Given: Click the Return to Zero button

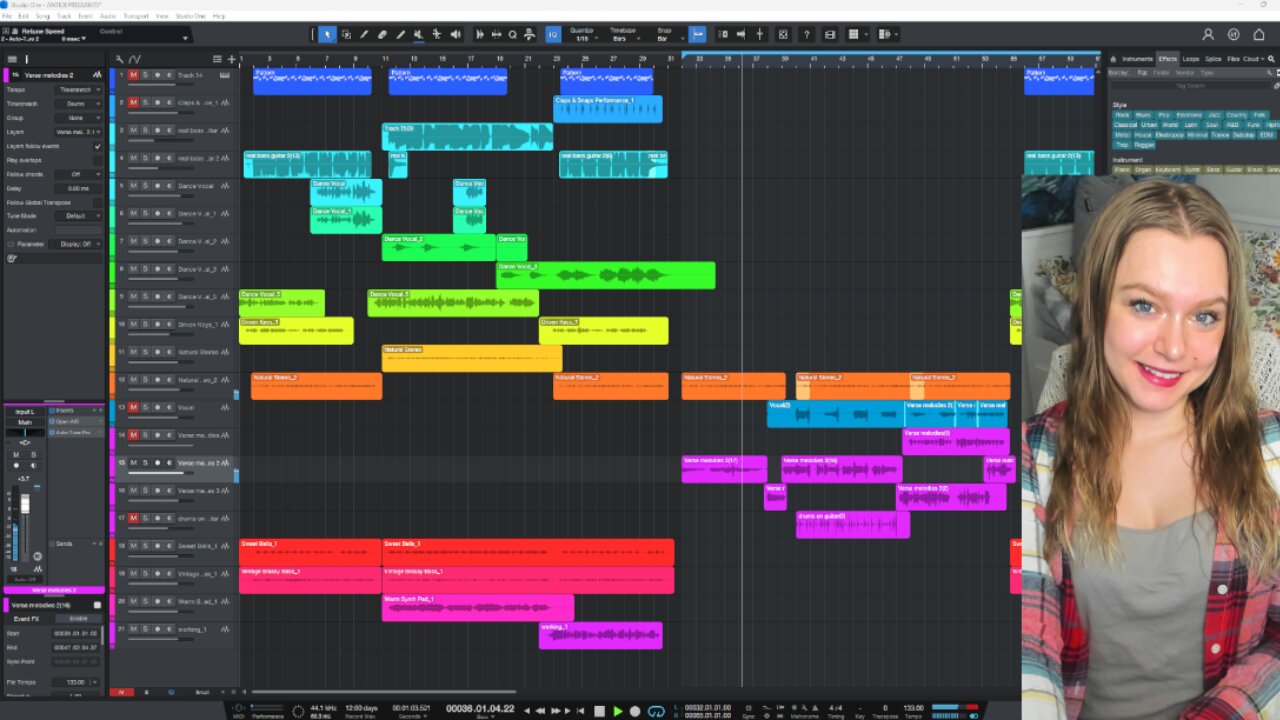Looking at the screenshot, I should point(580,711).
